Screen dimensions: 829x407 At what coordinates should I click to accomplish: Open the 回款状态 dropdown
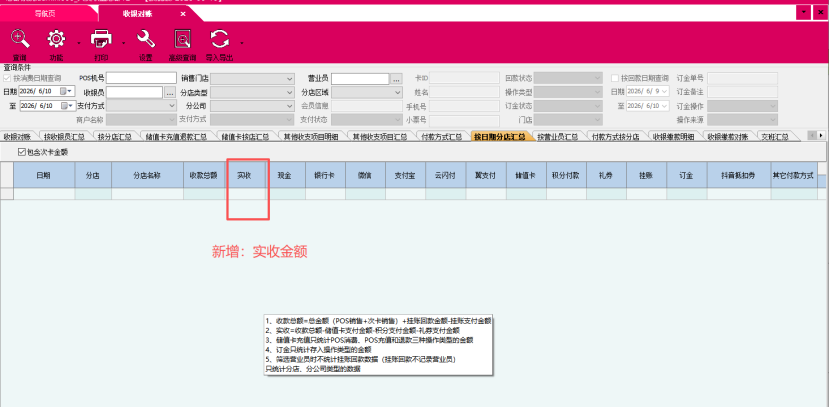[x=568, y=78]
